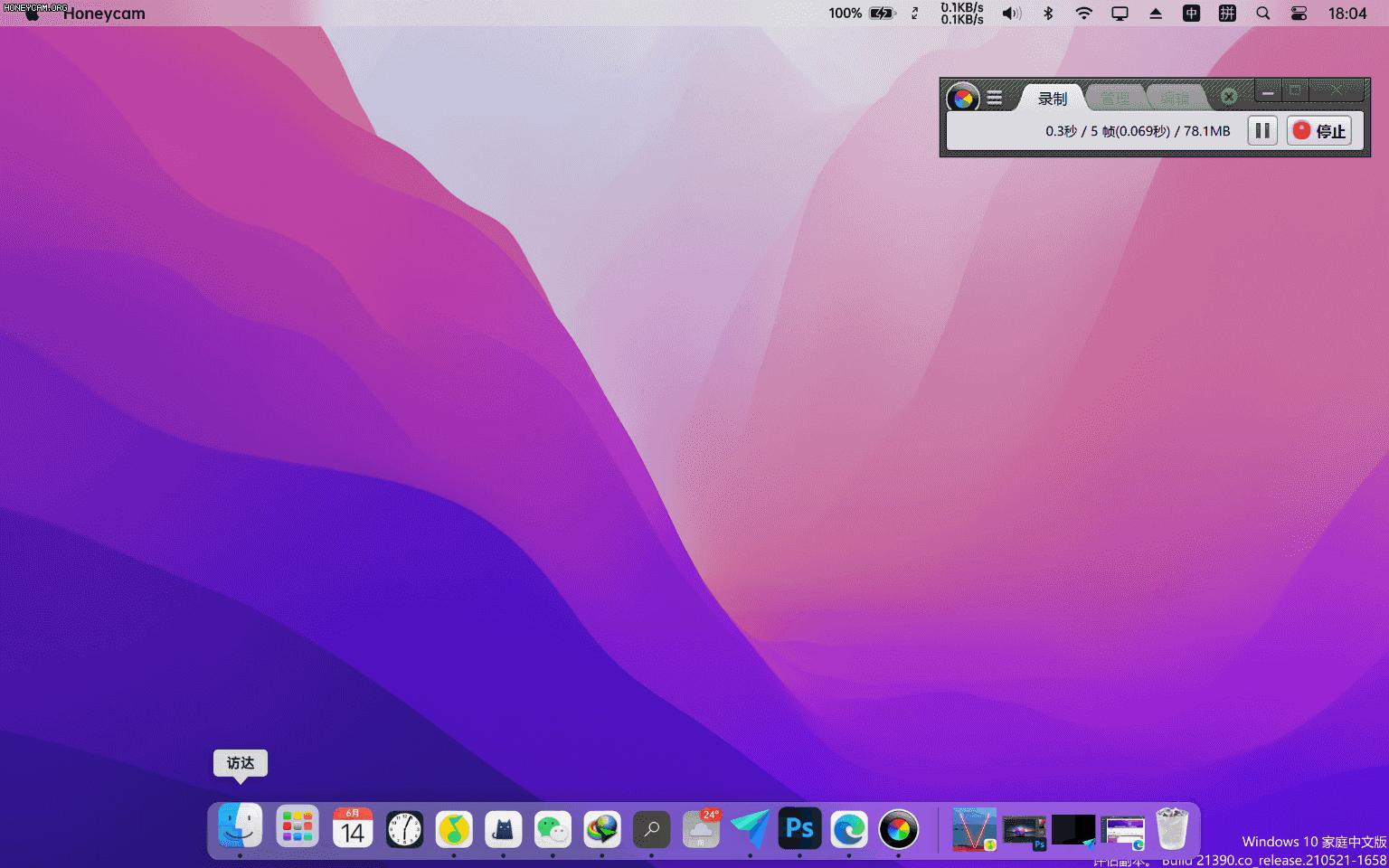Open Honeycam's hamburger menu
Image resolution: width=1389 pixels, height=868 pixels.
tap(995, 98)
